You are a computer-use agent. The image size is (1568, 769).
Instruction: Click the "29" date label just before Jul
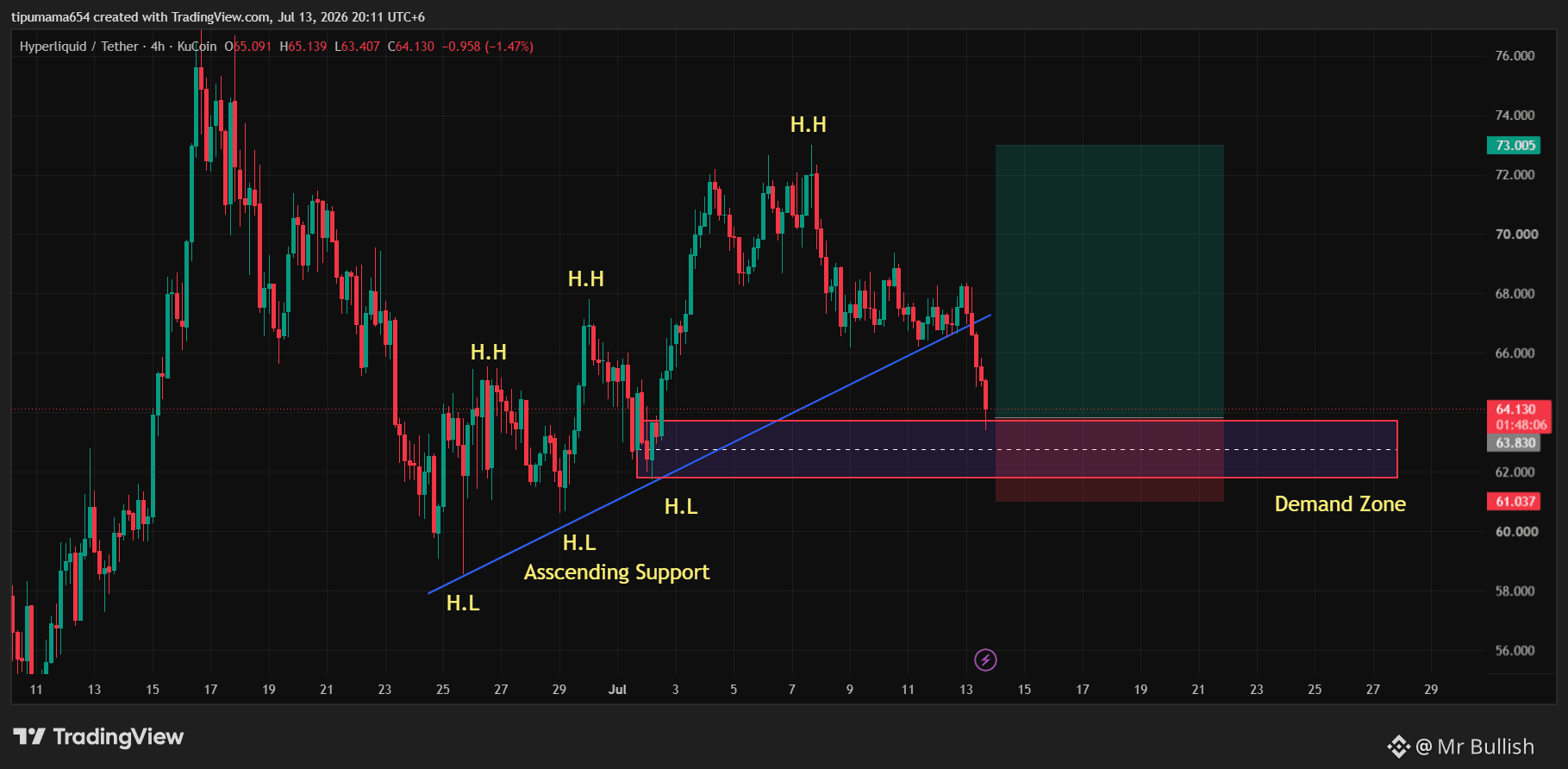559,690
